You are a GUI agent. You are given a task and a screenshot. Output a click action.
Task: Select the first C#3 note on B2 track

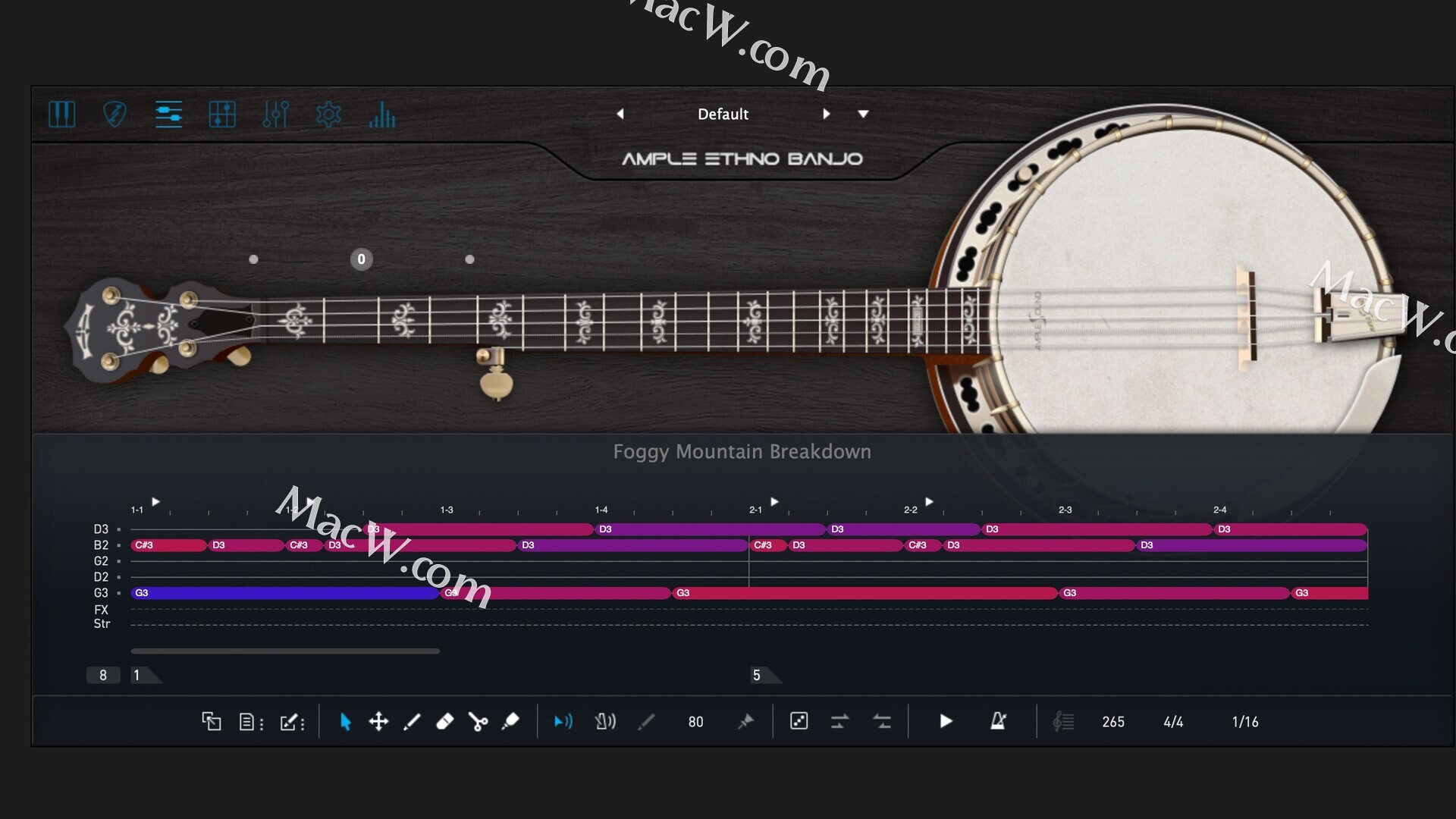pos(169,545)
